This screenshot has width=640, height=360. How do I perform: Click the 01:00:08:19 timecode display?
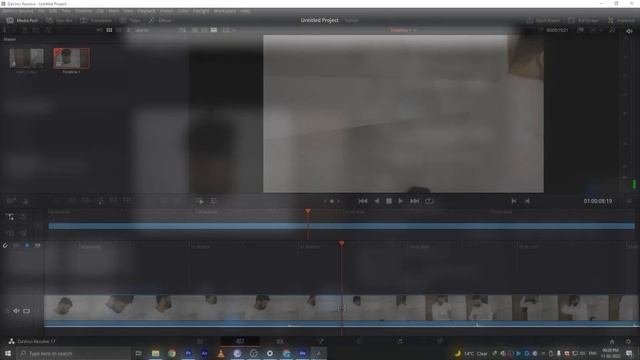point(598,201)
